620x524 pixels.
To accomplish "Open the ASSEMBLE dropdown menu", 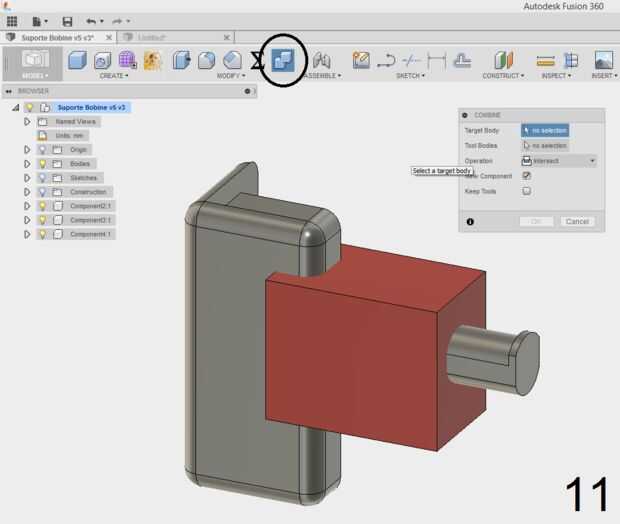I will coord(322,76).
